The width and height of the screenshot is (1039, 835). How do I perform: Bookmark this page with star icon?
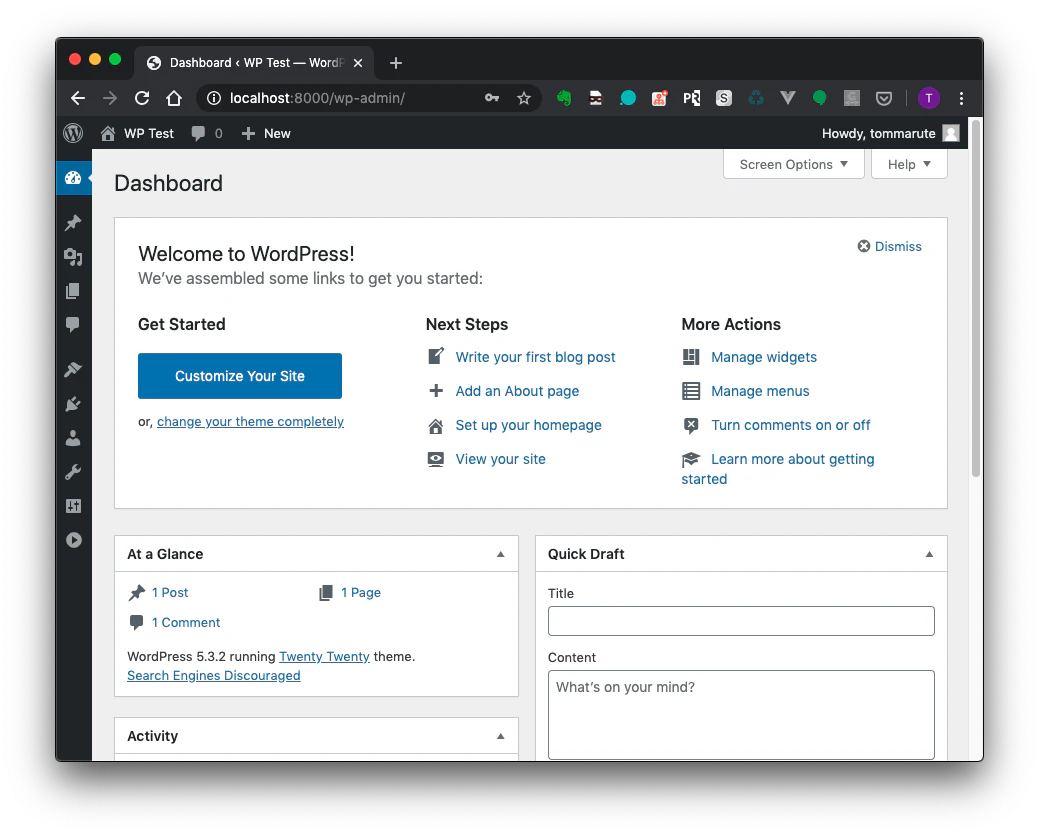point(523,98)
